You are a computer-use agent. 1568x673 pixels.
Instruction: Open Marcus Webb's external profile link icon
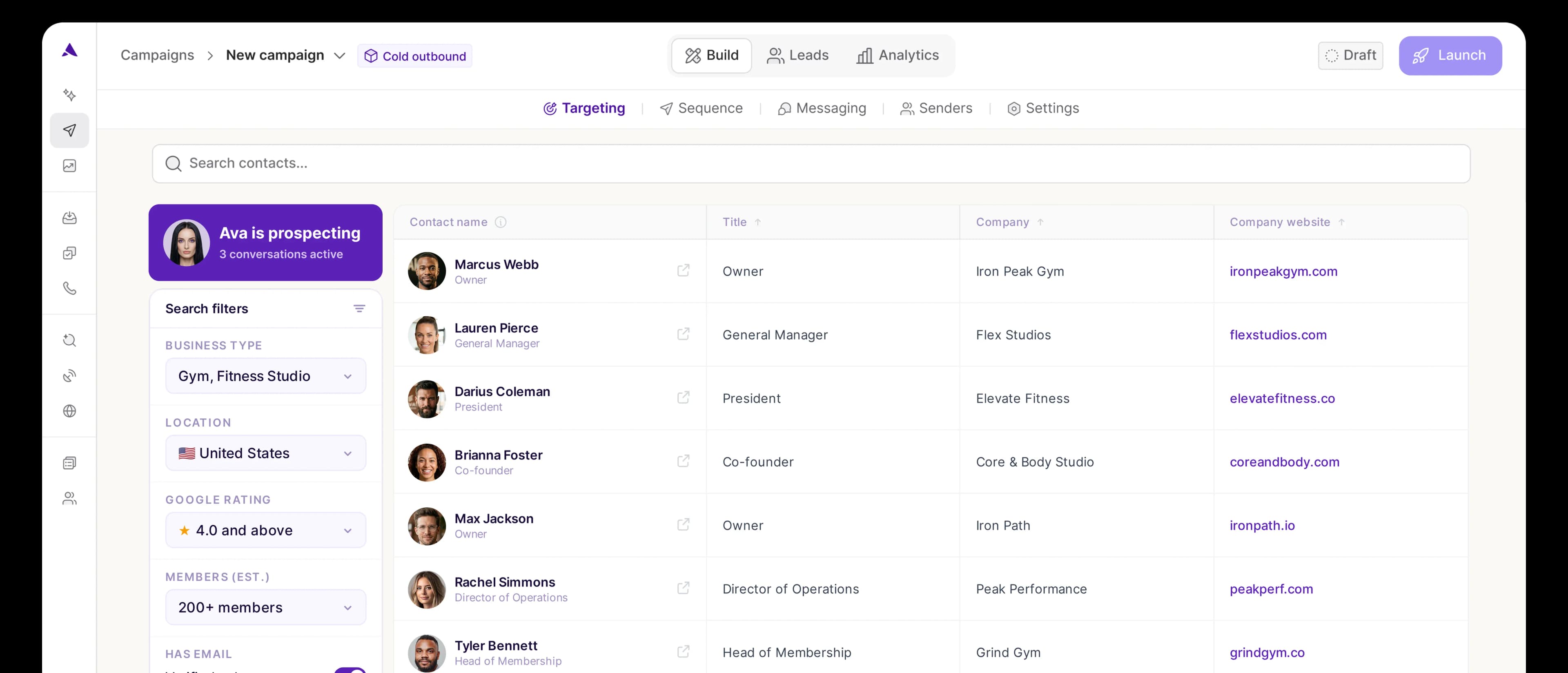pos(683,270)
